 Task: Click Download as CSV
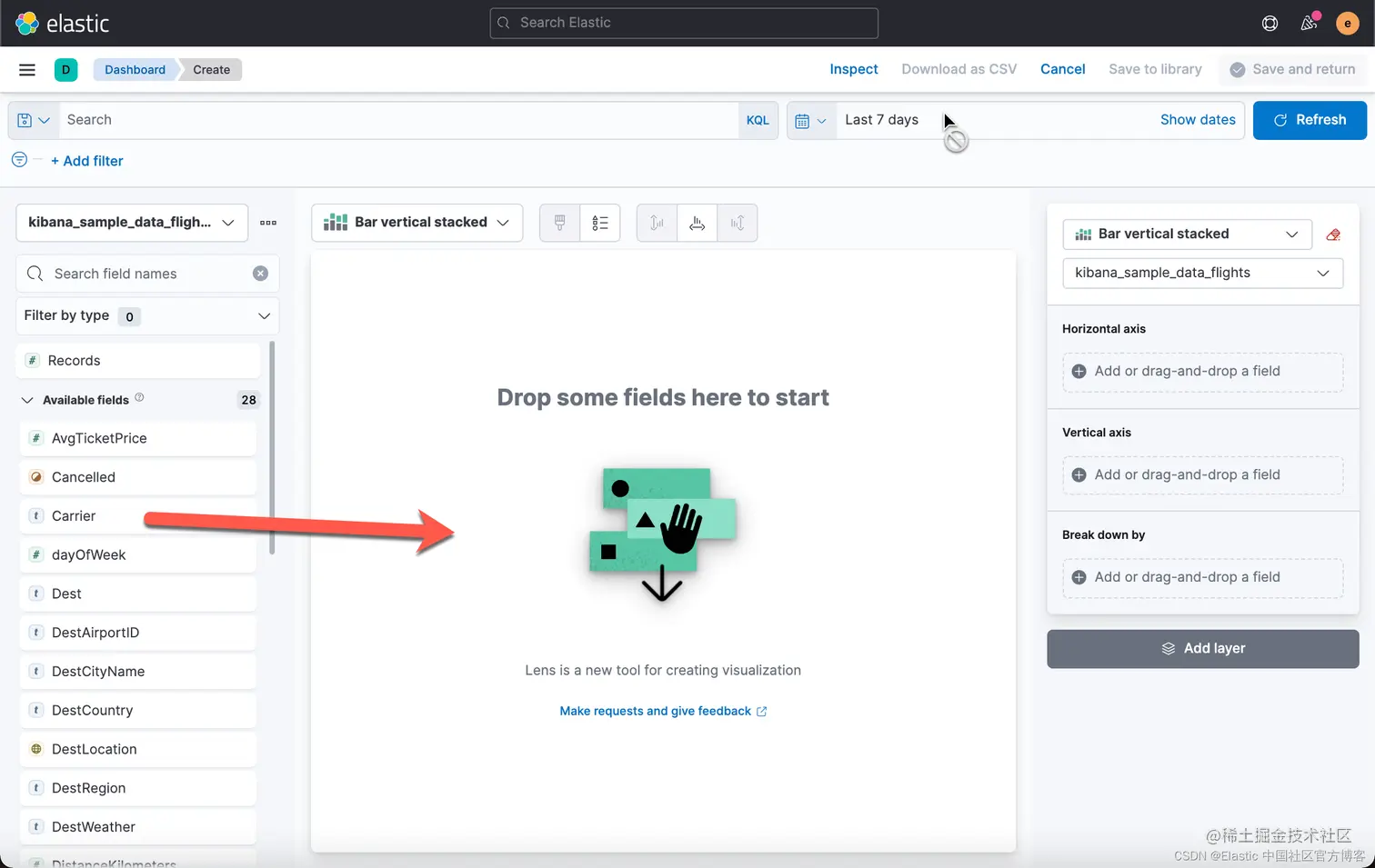point(958,69)
